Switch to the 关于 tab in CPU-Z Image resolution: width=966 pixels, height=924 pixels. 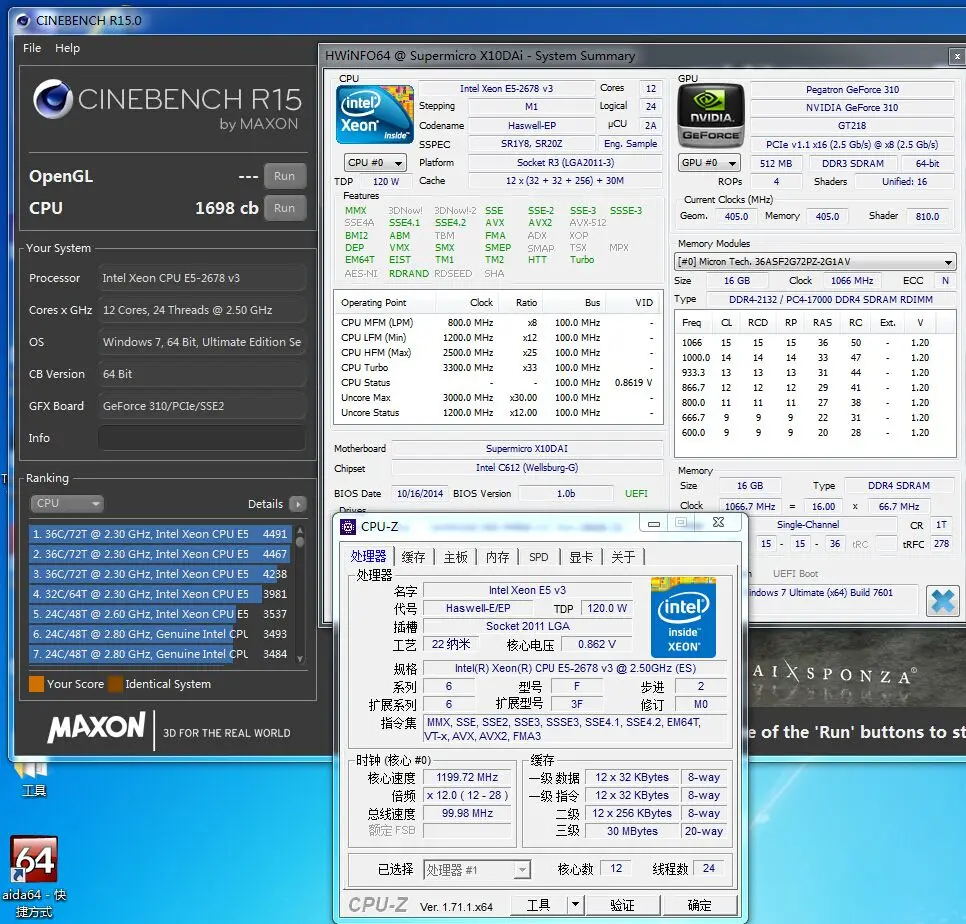point(623,557)
